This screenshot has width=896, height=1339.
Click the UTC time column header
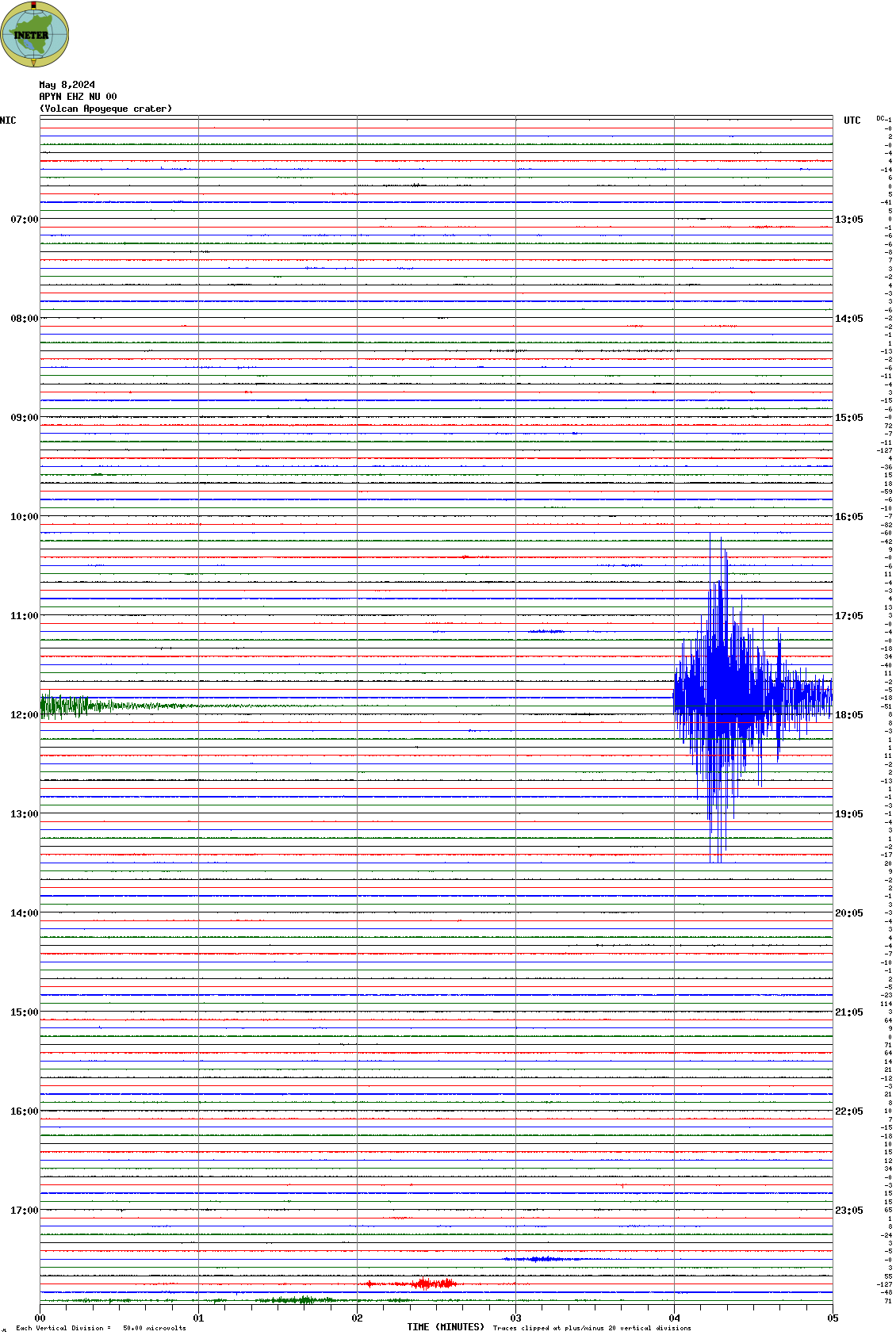click(852, 121)
